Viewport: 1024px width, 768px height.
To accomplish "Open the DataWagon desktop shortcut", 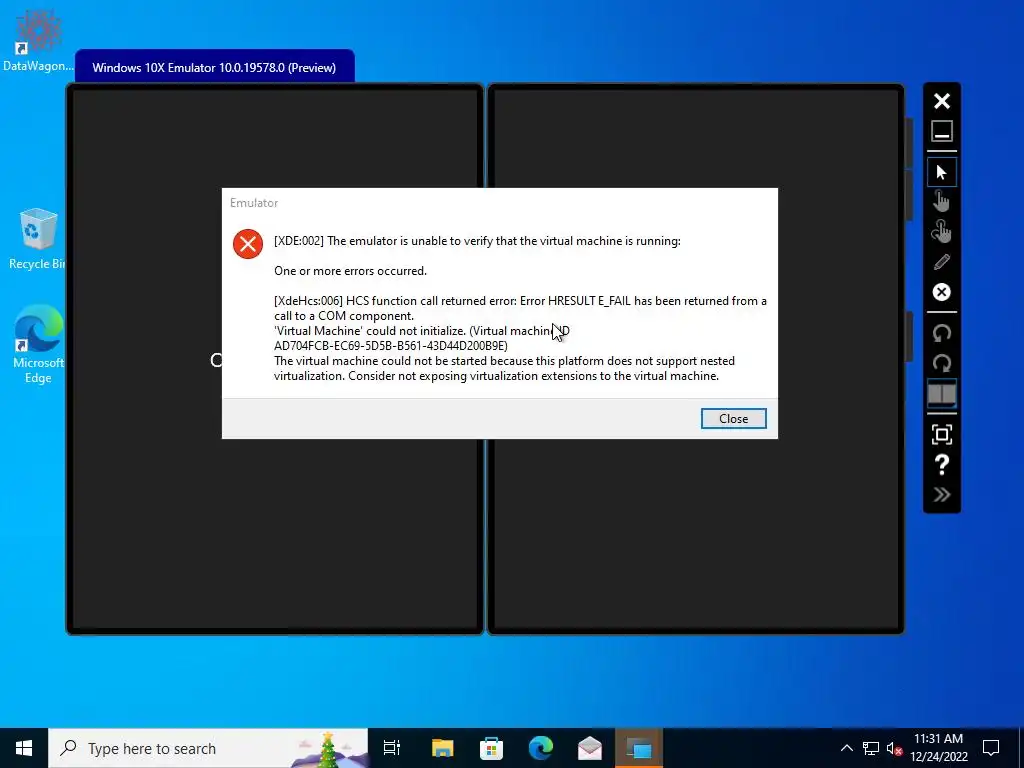I will 37,40.
